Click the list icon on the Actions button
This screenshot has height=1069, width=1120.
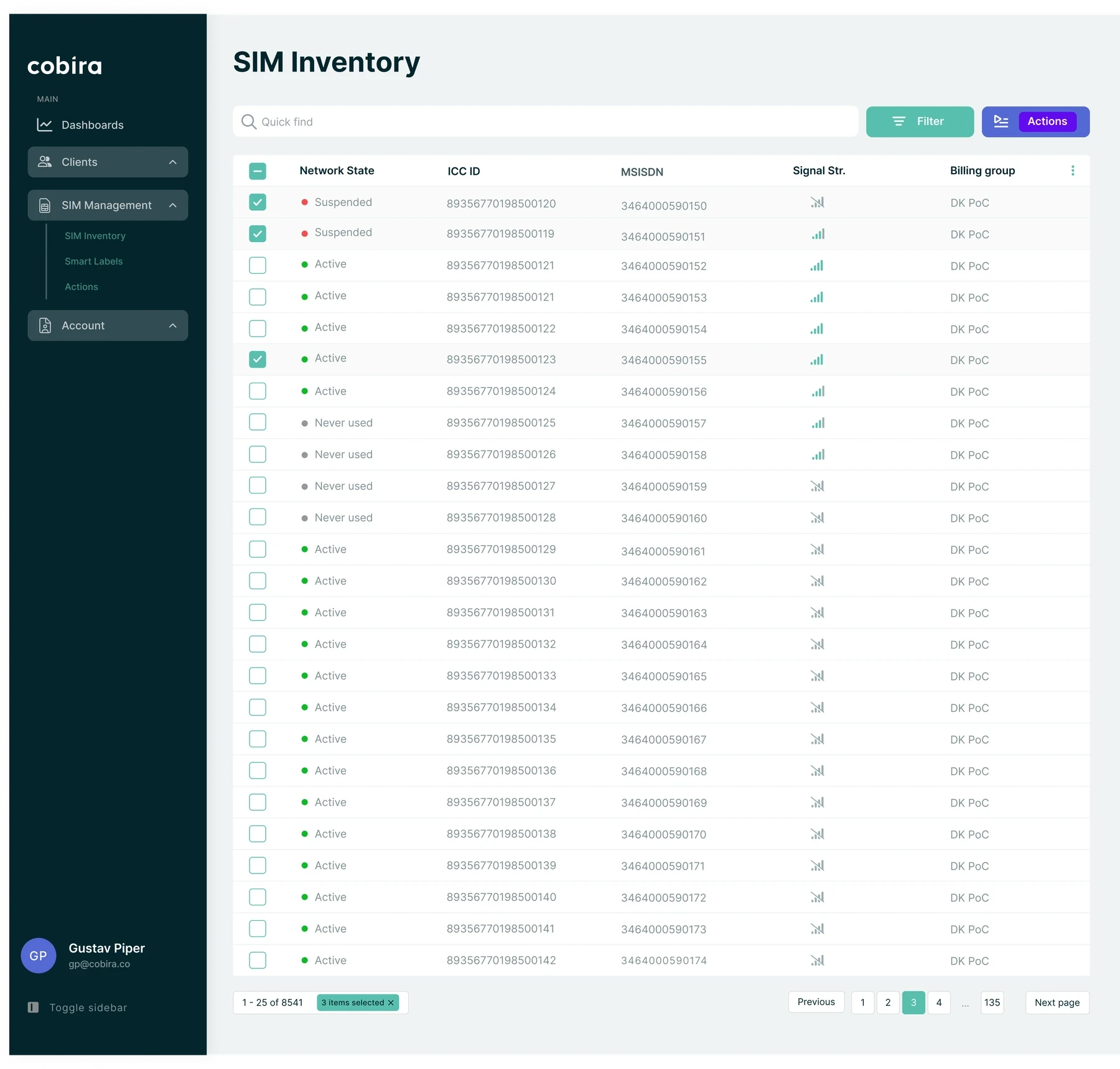pos(1001,121)
